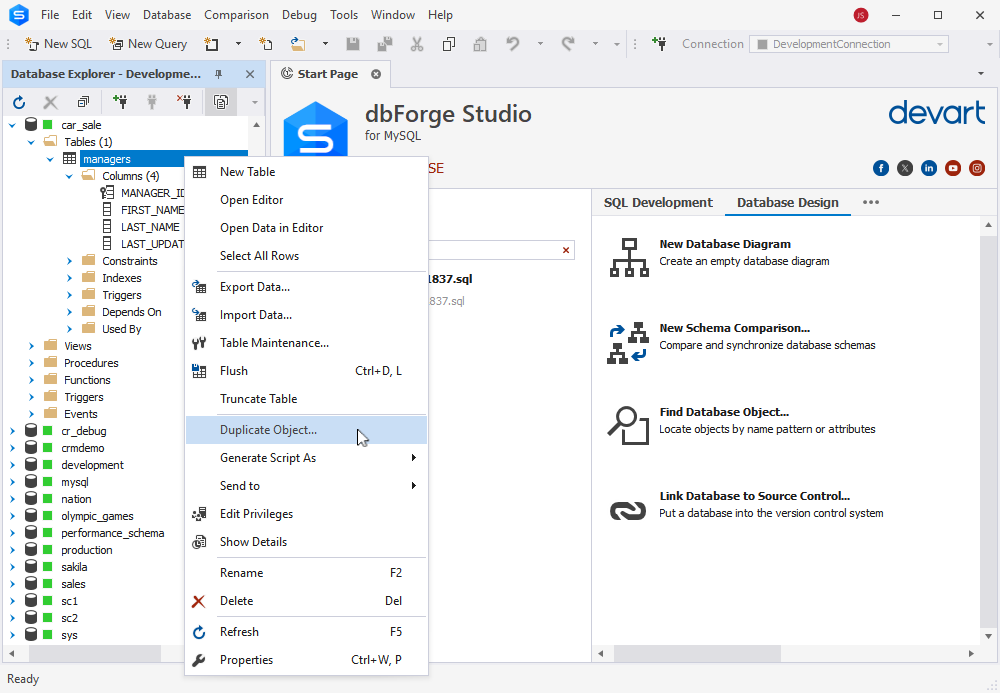Click the New Connection plug icon beside Connection

coord(659,44)
